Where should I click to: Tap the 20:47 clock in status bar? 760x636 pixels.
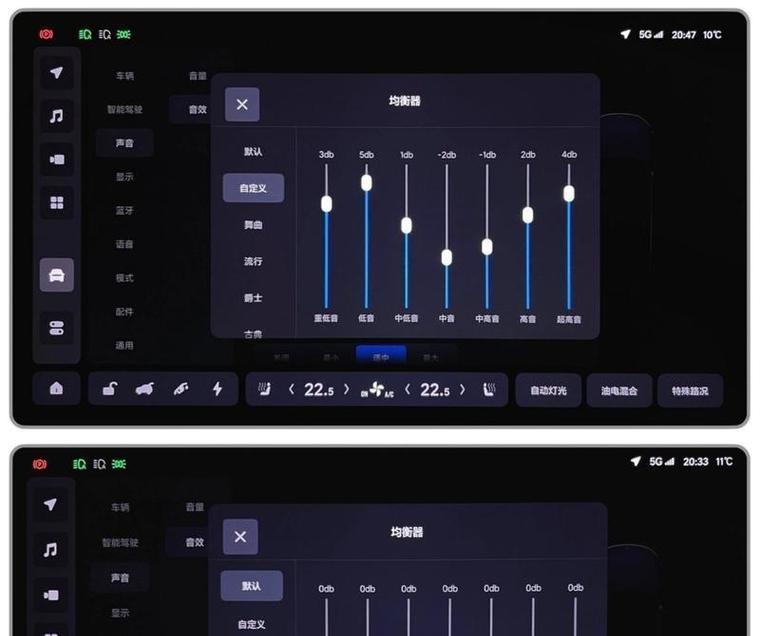(683, 35)
